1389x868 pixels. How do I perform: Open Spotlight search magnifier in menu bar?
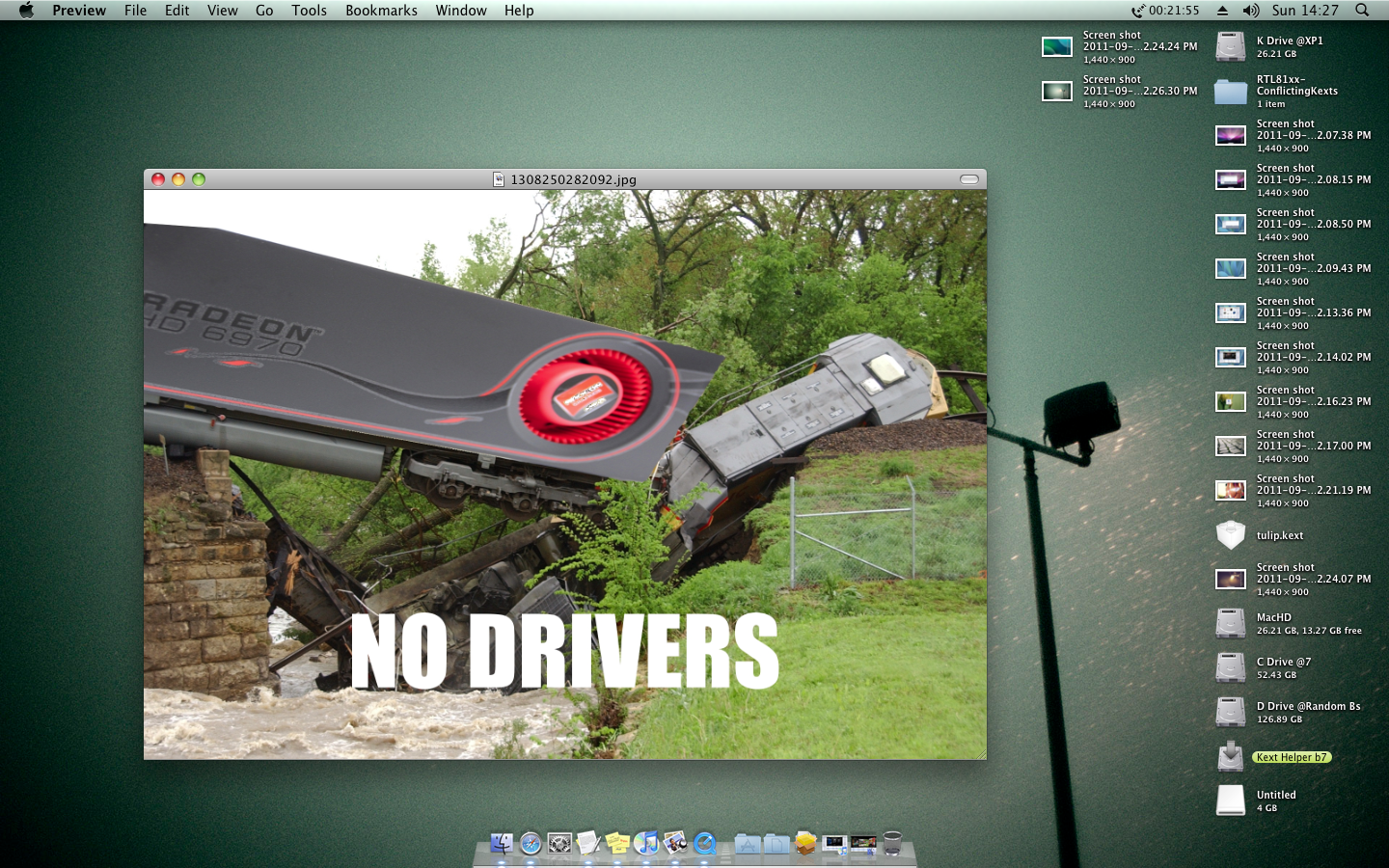click(1362, 10)
